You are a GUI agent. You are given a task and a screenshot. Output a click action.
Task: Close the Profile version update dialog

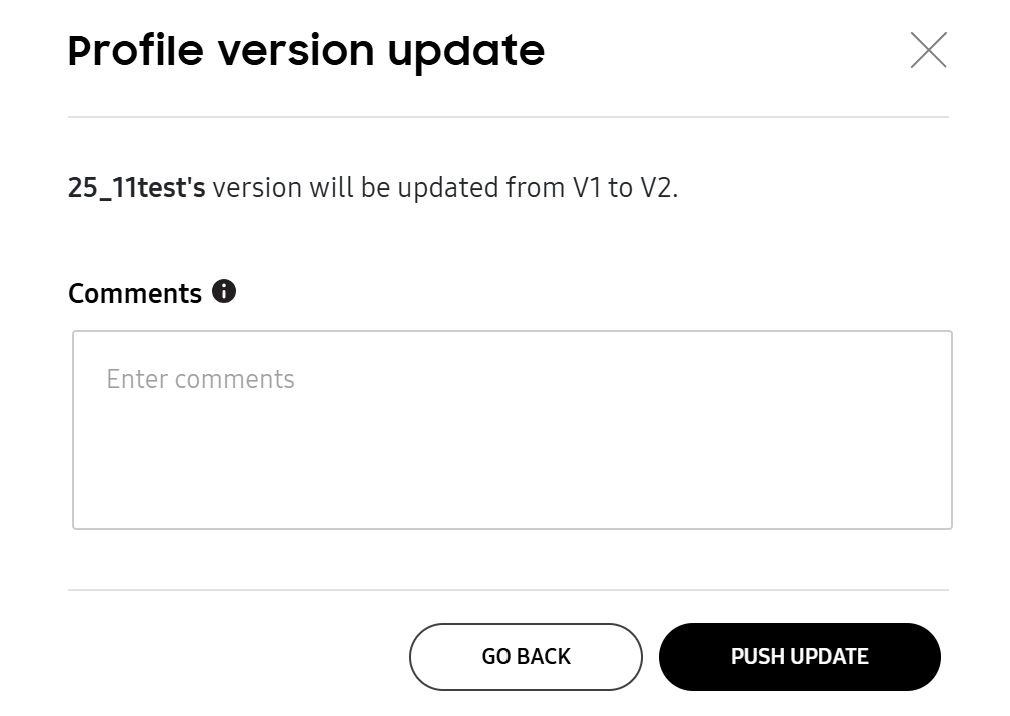point(928,49)
